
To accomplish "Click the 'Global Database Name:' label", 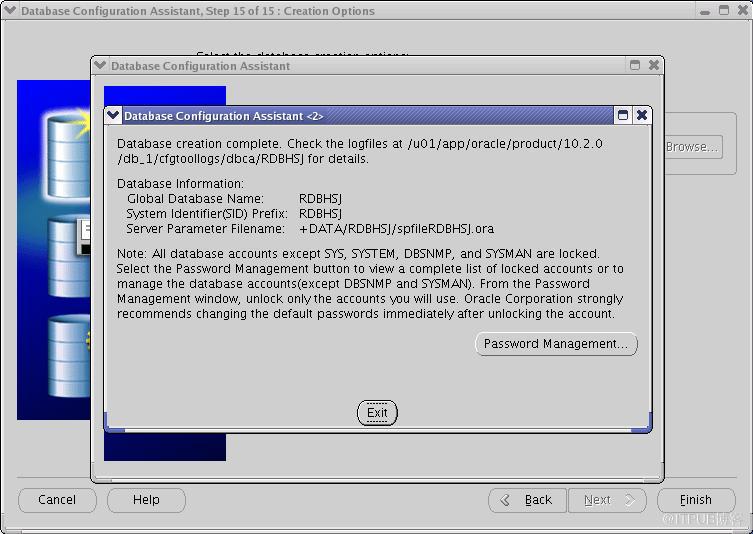I will (195, 199).
